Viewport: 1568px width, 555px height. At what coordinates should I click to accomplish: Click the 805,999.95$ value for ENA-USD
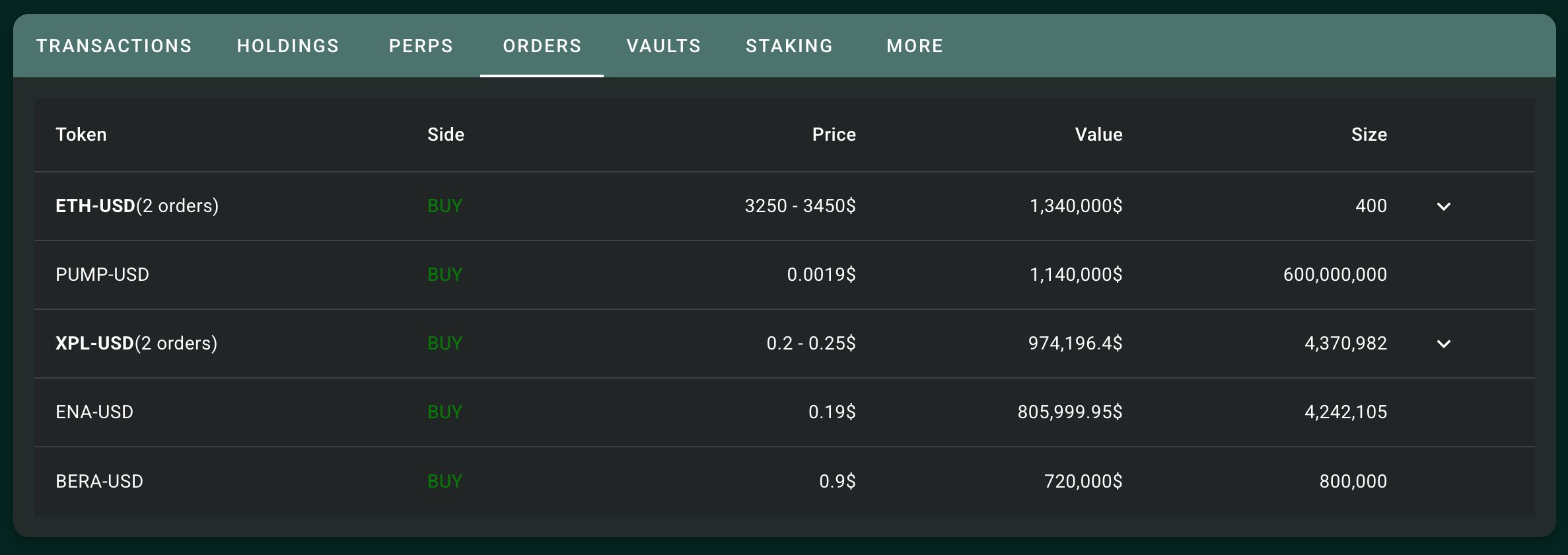click(1069, 412)
